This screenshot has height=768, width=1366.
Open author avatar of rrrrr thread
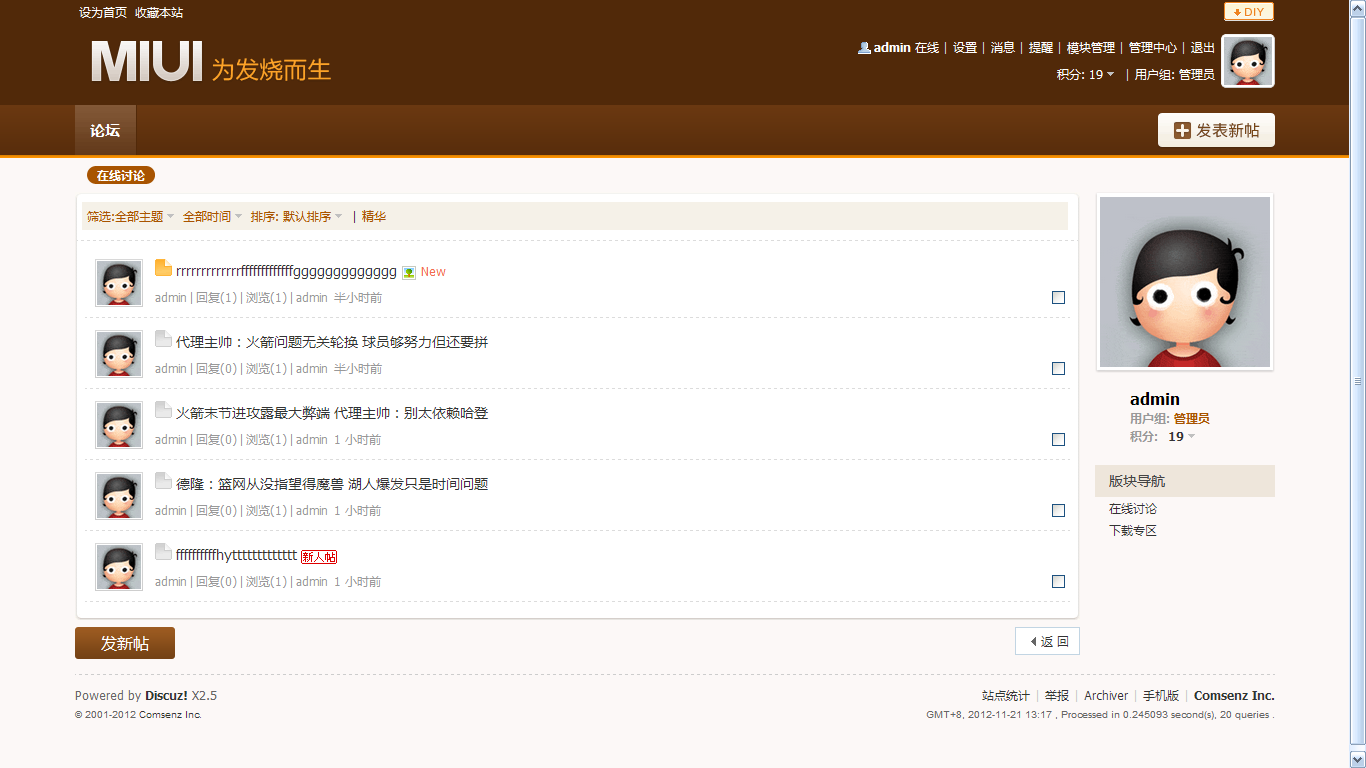[119, 283]
